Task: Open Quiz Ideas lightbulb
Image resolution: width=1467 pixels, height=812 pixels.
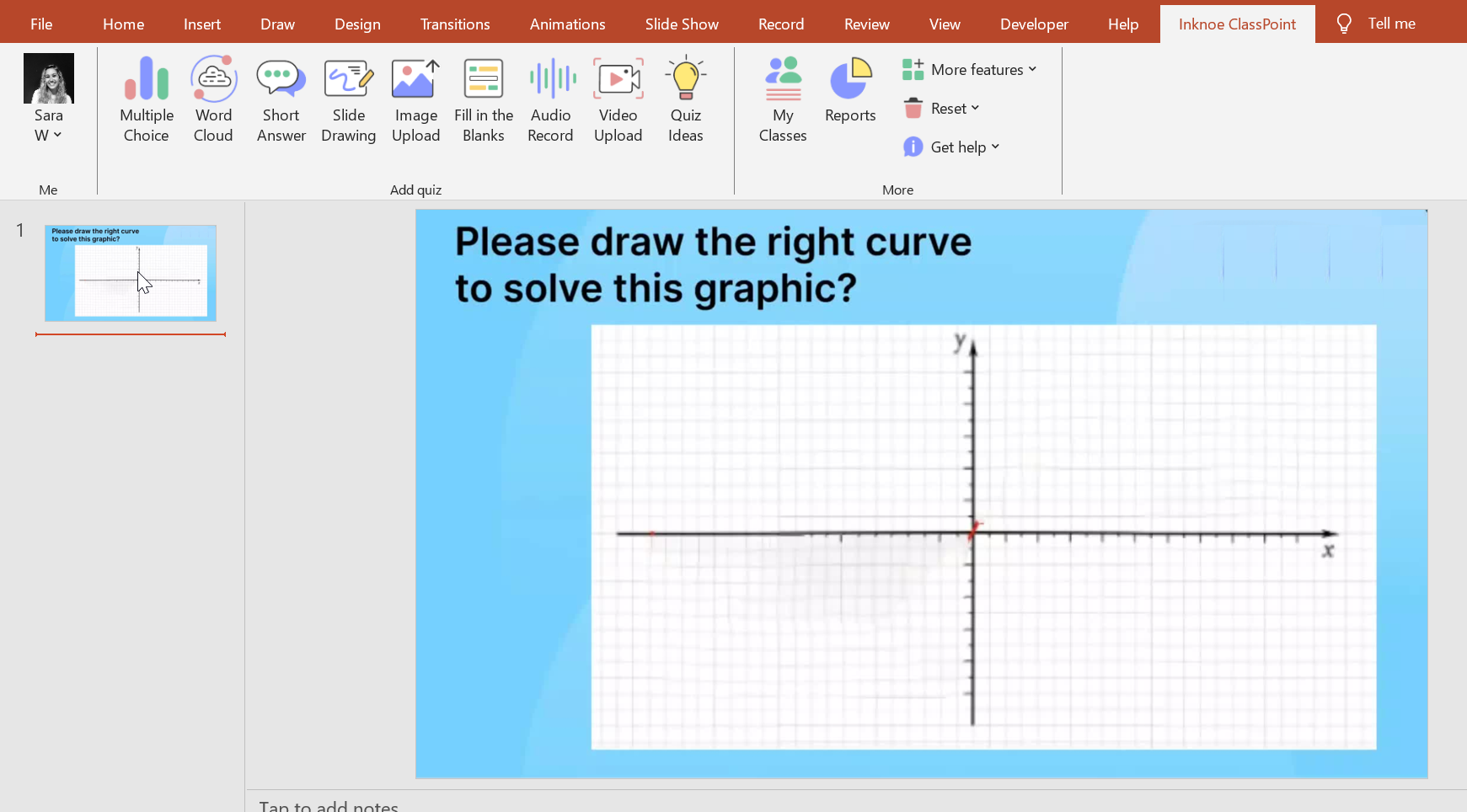Action: [685, 99]
